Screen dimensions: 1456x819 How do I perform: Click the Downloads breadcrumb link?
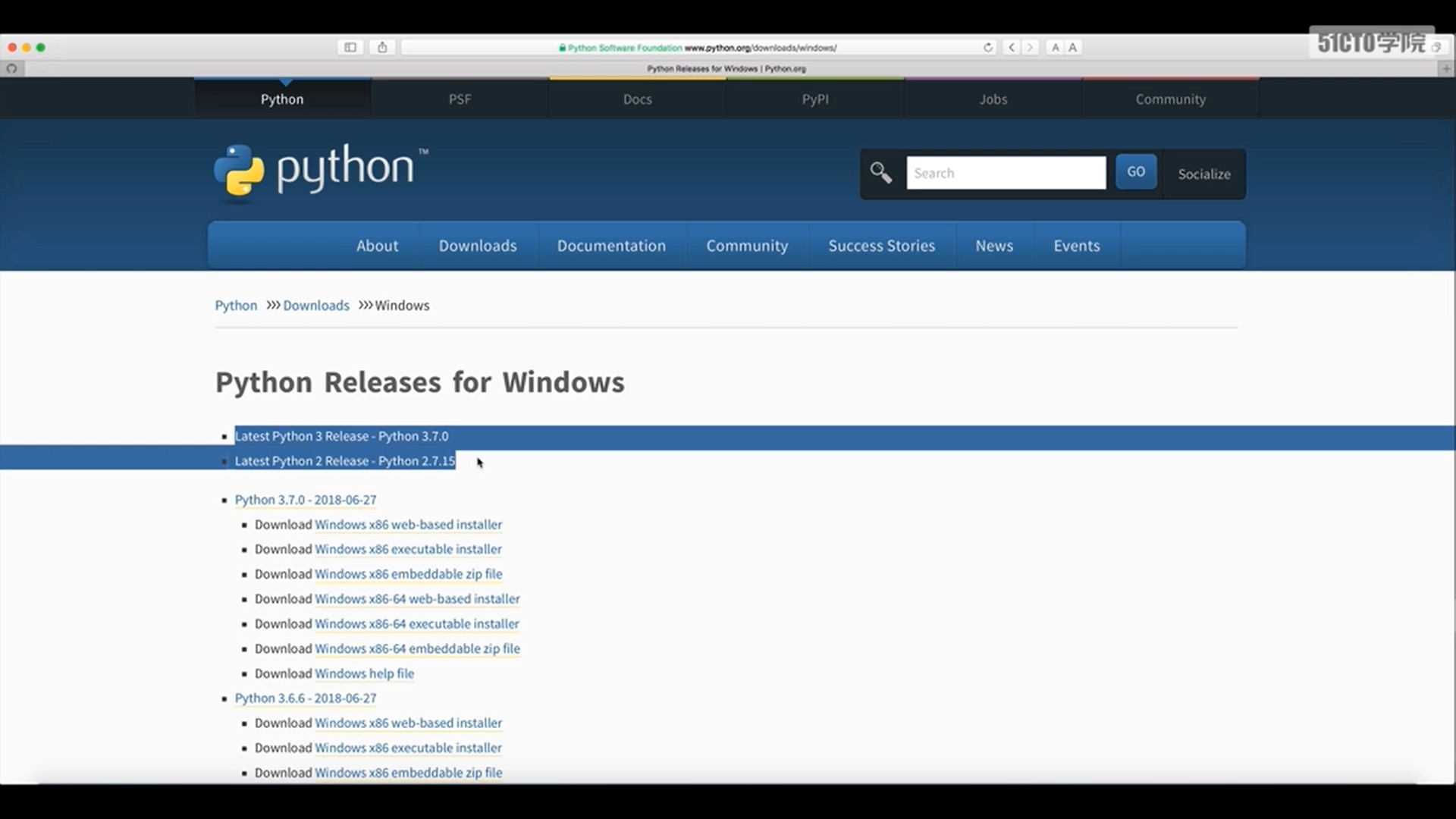[315, 305]
